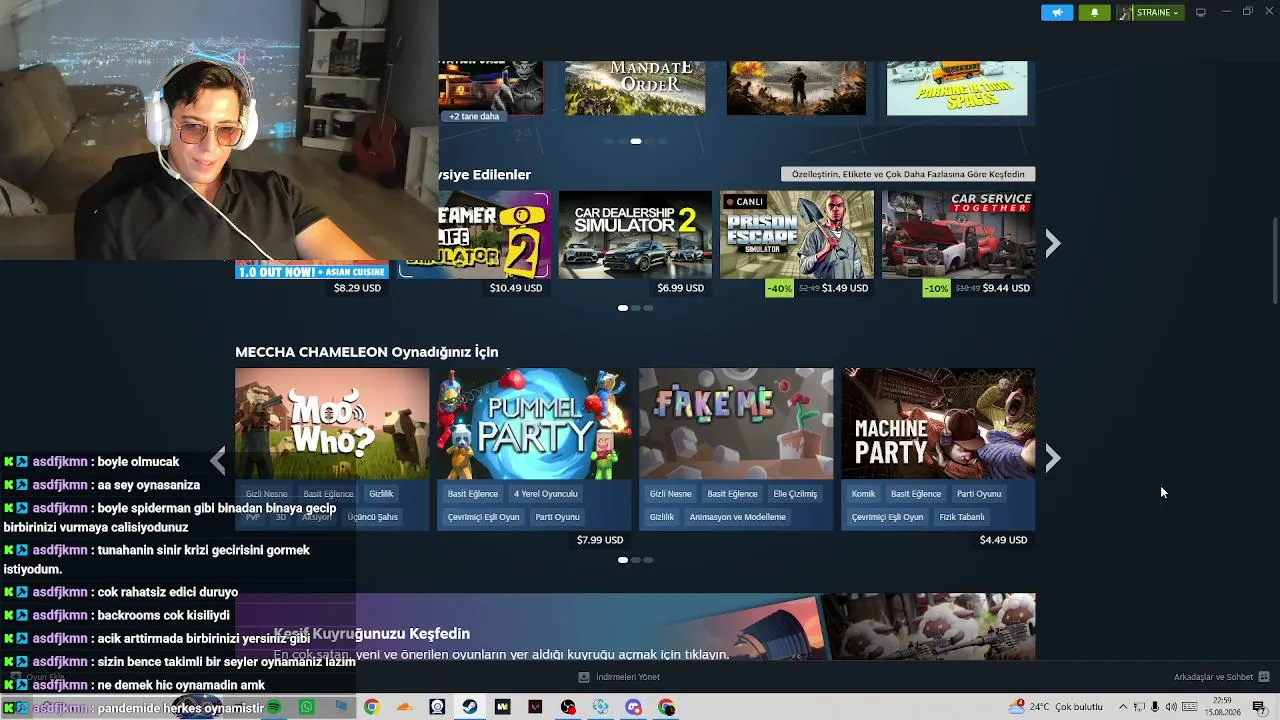The height and width of the screenshot is (720, 1280).
Task: Show next MECCHA CHAMELEON row games arrow
Action: [x=1052, y=459]
